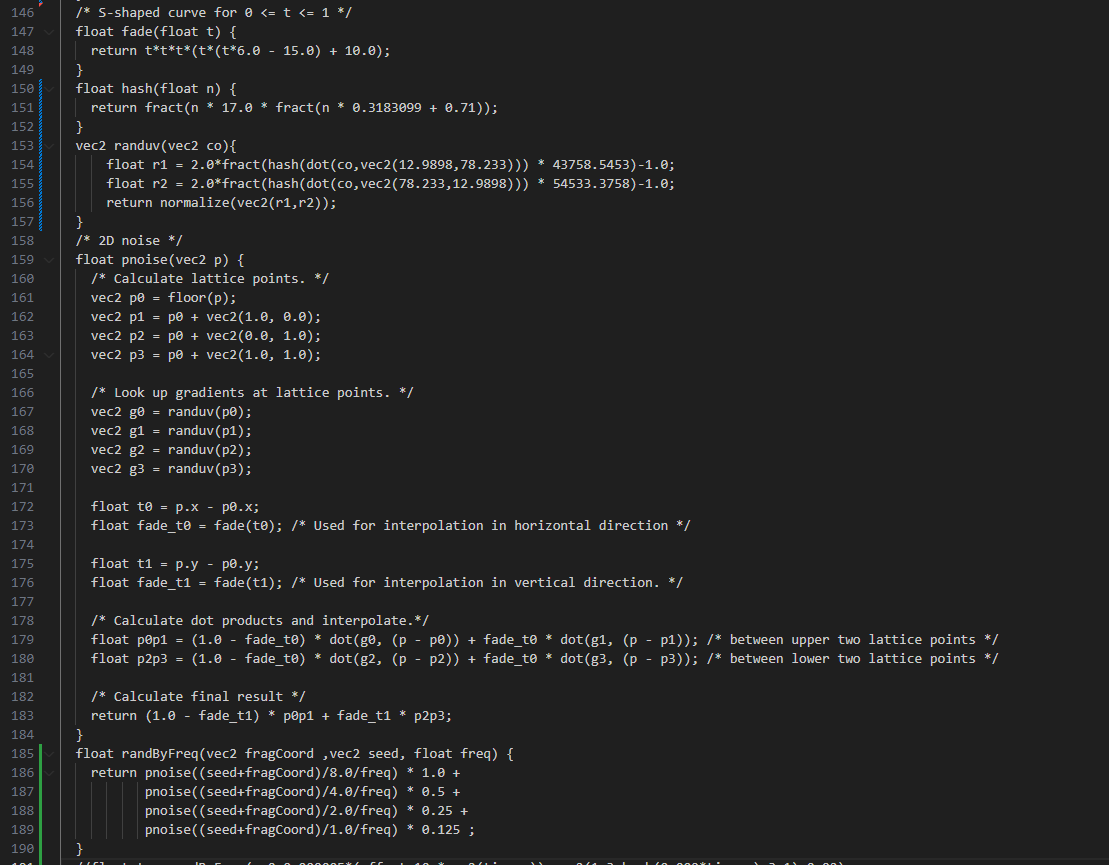The image size is (1109, 865).
Task: Fold the randuv function block
Action: pyautogui.click(x=51, y=146)
